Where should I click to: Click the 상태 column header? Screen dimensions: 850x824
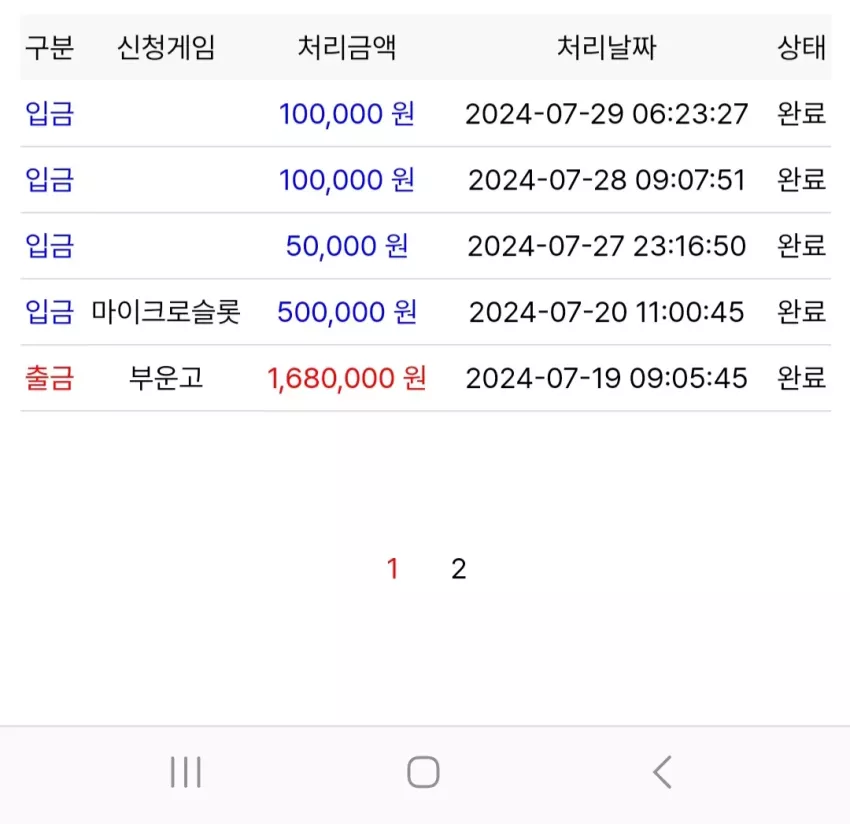click(802, 47)
